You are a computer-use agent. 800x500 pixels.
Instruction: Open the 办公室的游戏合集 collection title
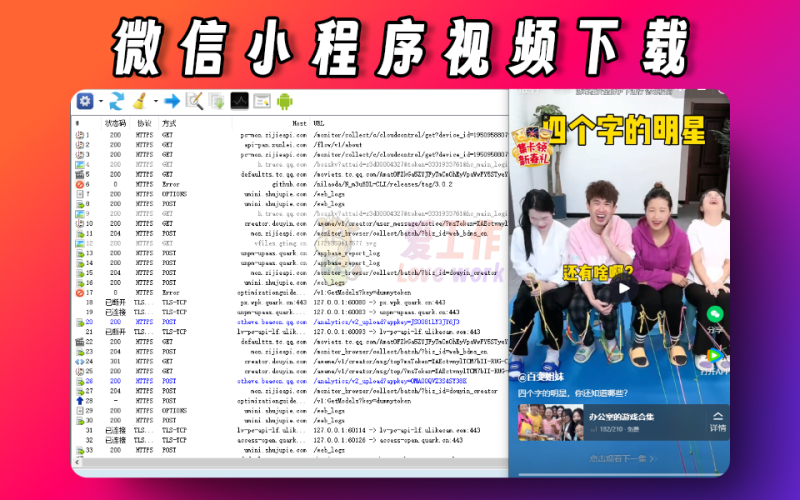[x=622, y=417]
